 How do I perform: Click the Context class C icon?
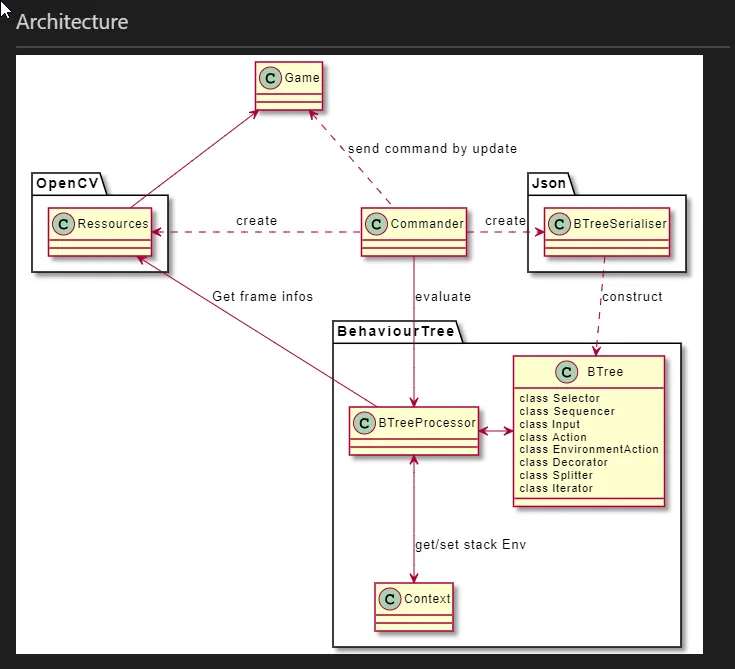pos(390,599)
